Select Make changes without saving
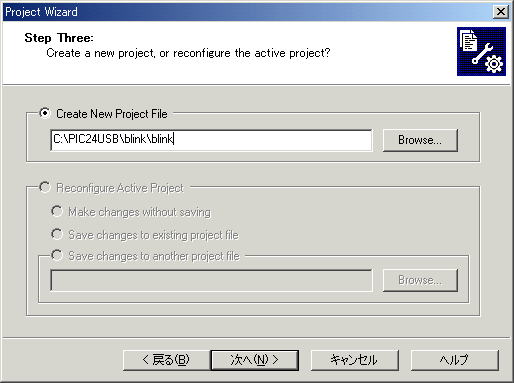 (57, 211)
